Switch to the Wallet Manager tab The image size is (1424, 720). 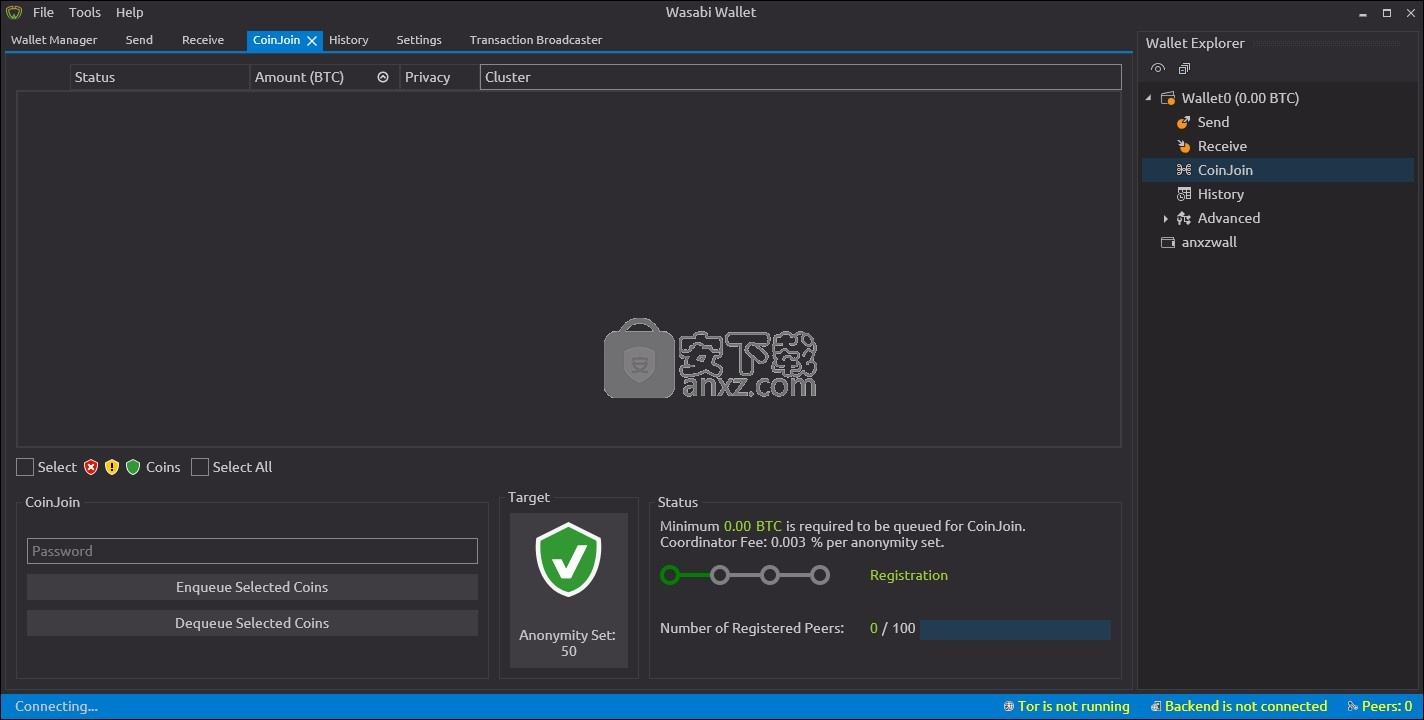54,40
